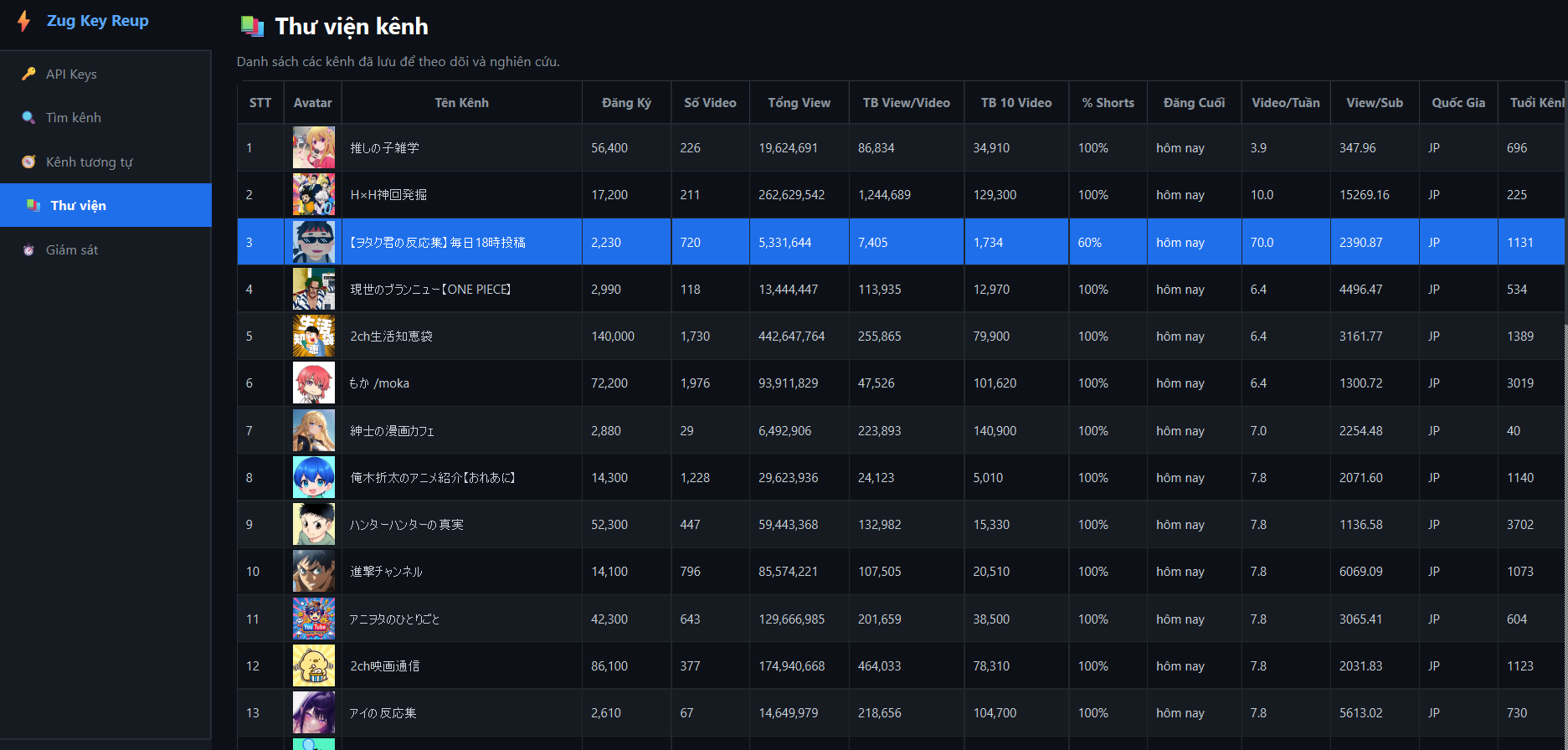Open avatar of H×H神回発掘 channel
This screenshot has height=750, width=1568.
[x=314, y=195]
